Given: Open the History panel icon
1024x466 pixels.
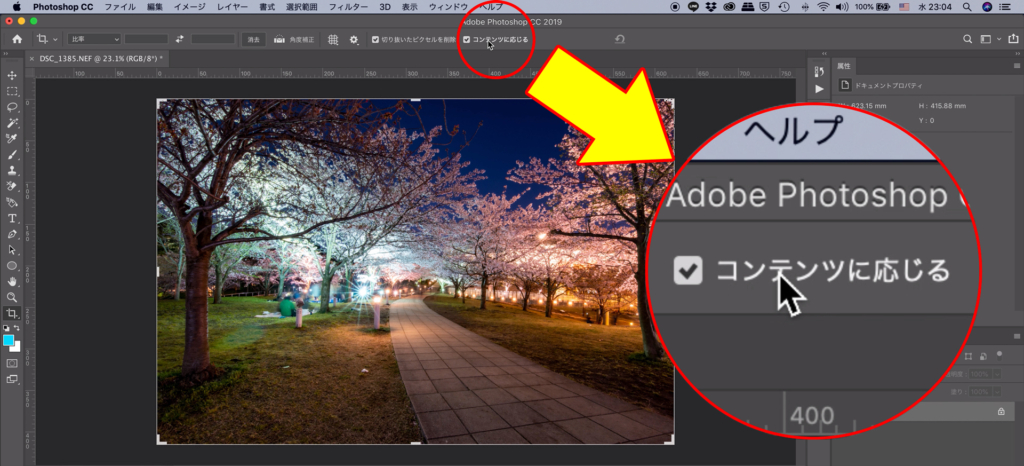Looking at the screenshot, I should pyautogui.click(x=820, y=72).
